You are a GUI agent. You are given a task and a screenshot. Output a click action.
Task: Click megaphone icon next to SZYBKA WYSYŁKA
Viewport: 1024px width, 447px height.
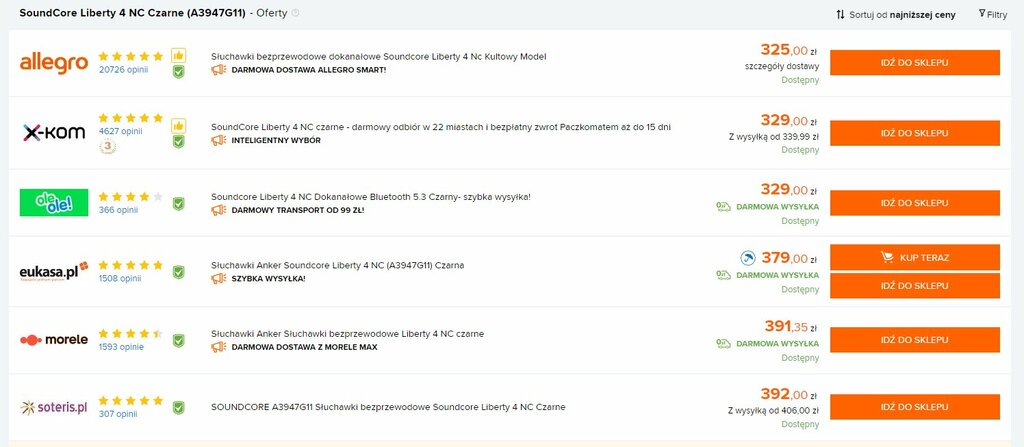218,278
